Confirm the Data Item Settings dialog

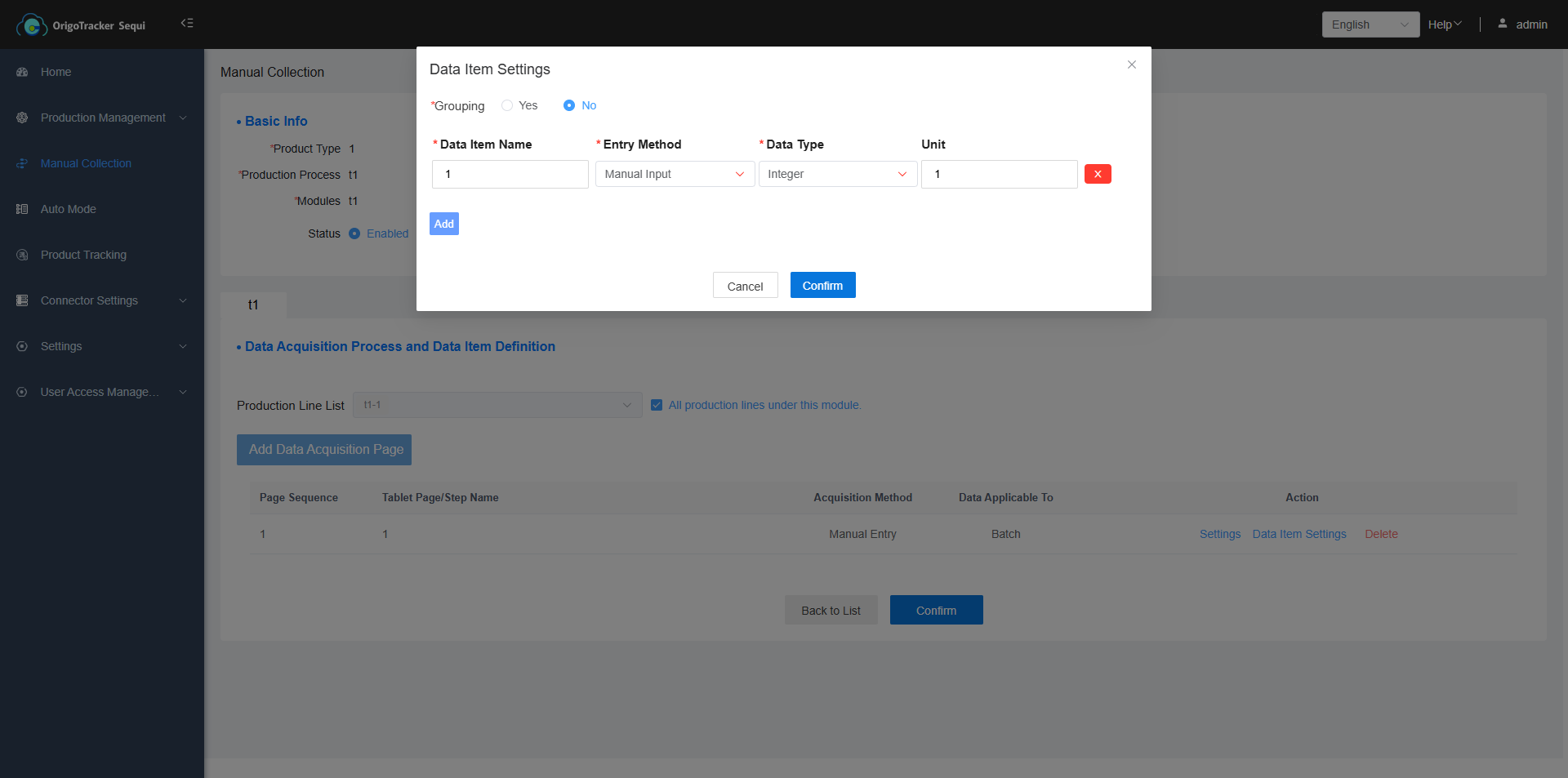(x=822, y=286)
